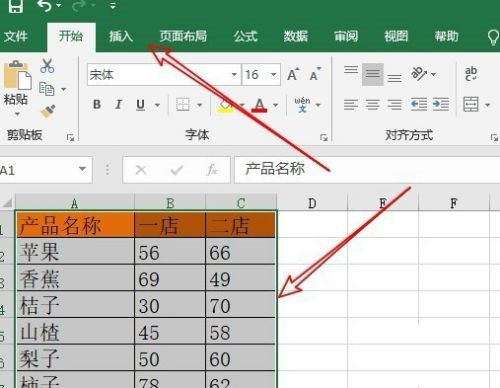This screenshot has width=500, height=388.
Task: Toggle Bold formatting
Action: [x=97, y=105]
